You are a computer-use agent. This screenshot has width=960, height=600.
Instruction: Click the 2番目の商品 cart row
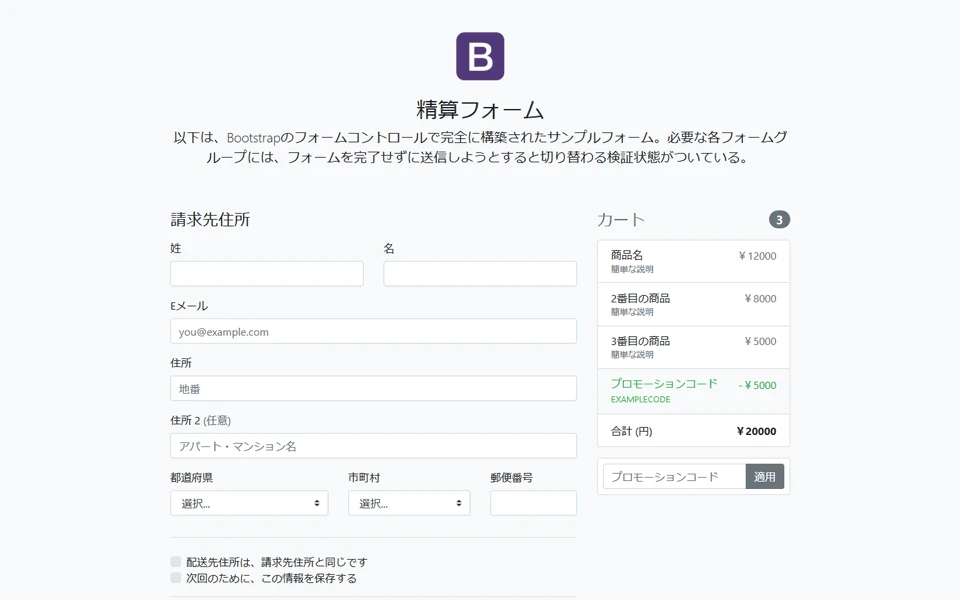coord(693,304)
